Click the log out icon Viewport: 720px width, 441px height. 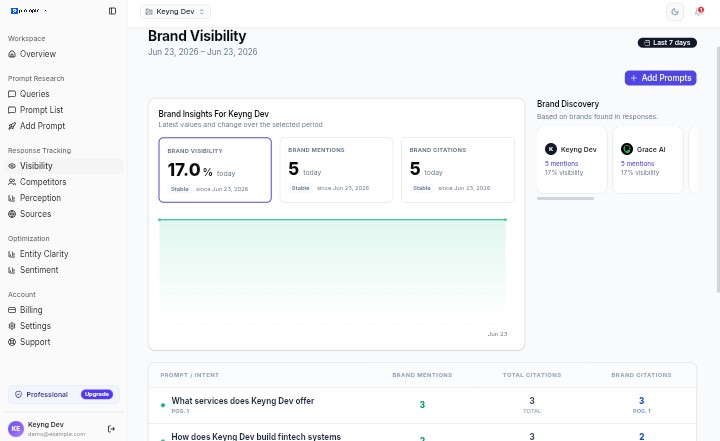point(111,429)
